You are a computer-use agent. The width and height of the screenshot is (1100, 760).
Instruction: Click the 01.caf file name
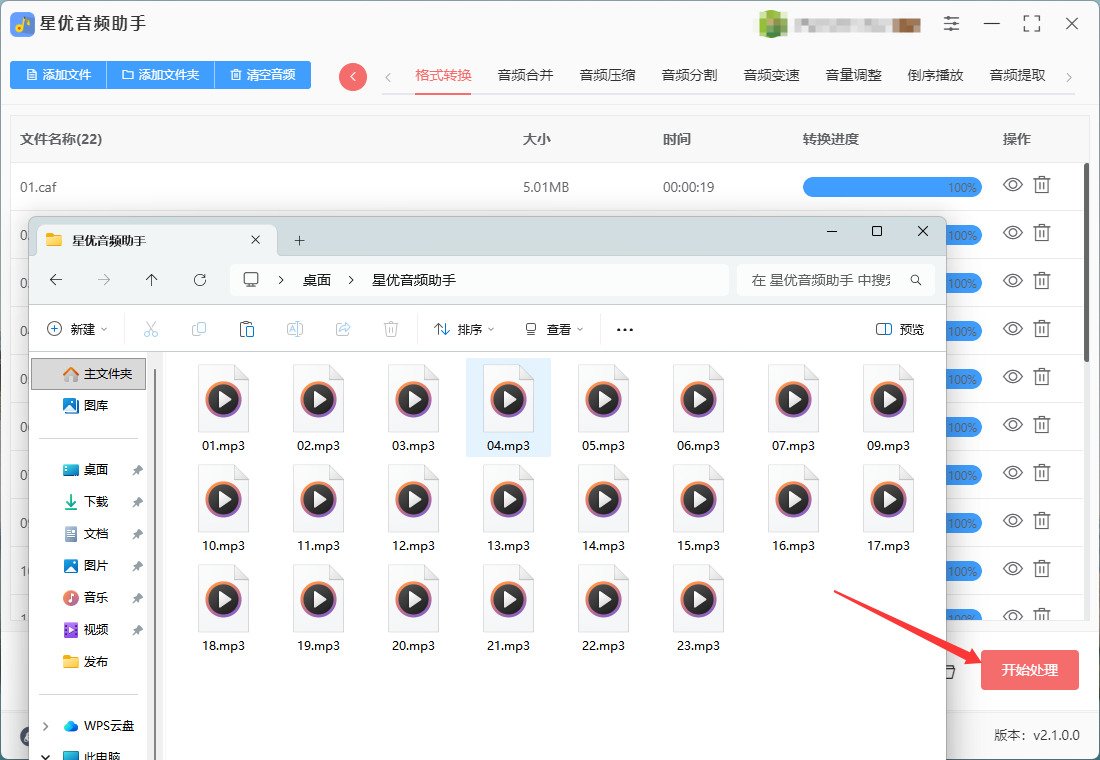click(x=39, y=187)
